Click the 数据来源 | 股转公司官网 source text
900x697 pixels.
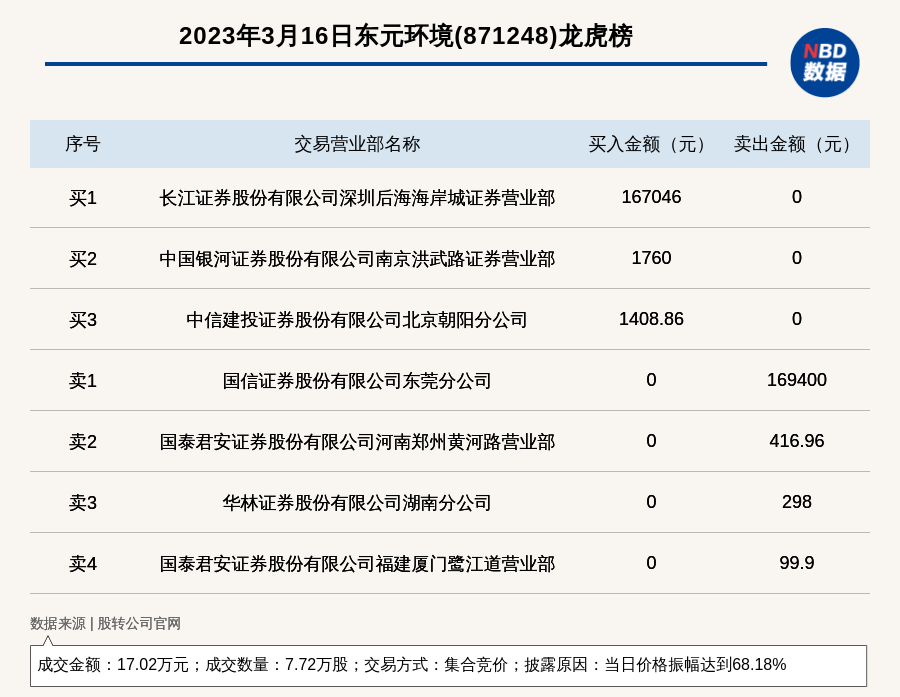106,624
